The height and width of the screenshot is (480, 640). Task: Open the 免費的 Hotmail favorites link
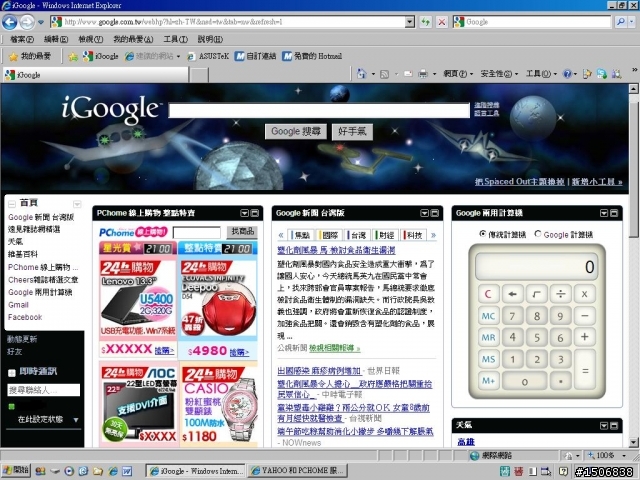pos(312,56)
